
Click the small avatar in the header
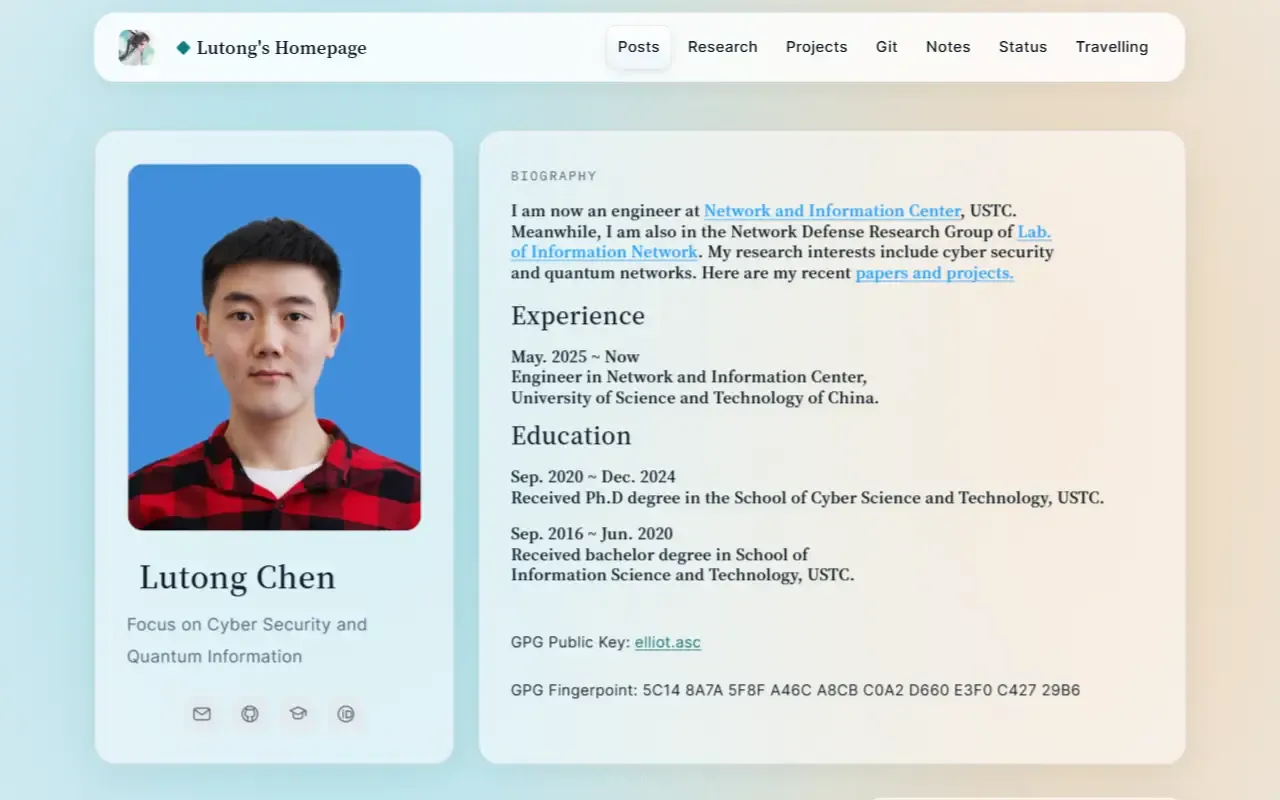tap(136, 47)
